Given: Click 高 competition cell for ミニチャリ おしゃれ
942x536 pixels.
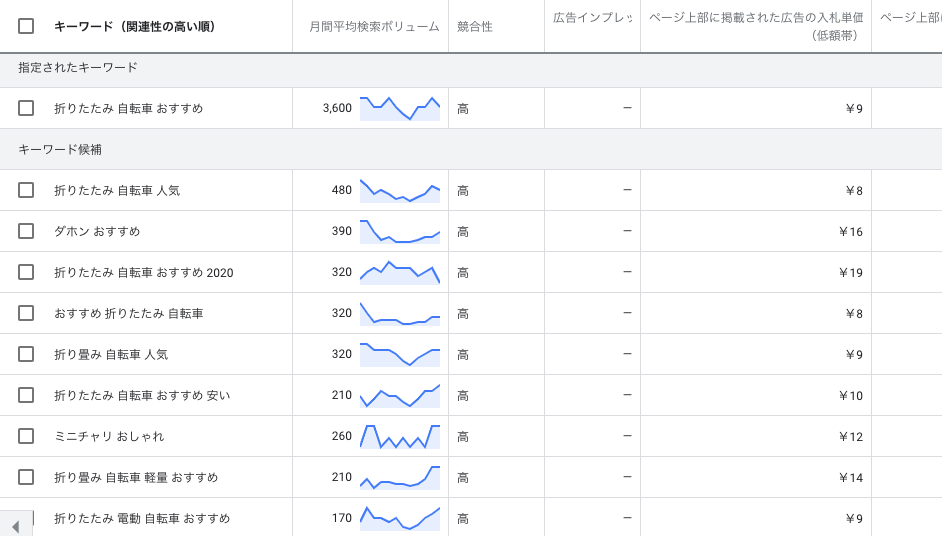Looking at the screenshot, I should coord(463,437).
